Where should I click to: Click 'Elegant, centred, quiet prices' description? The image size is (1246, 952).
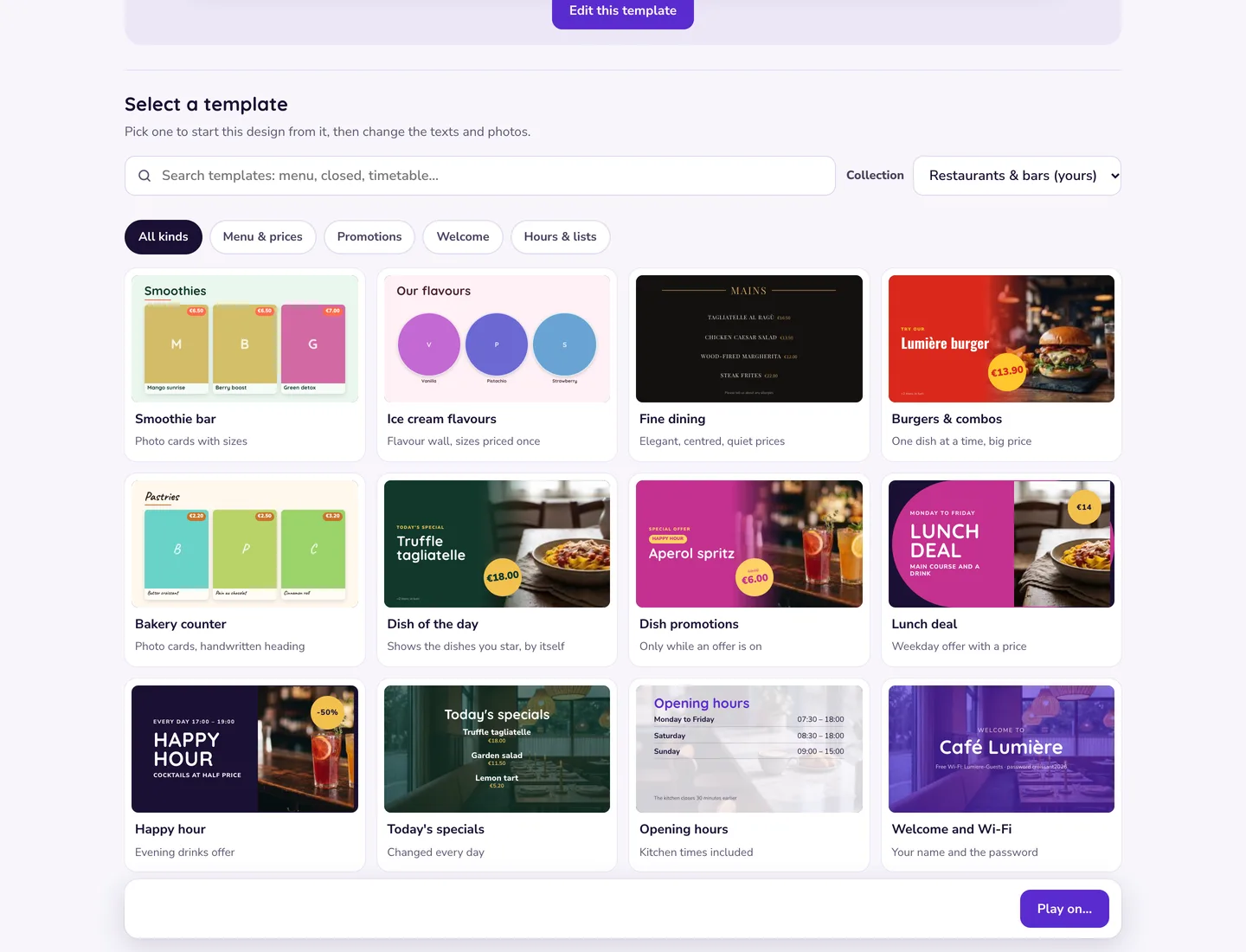tap(712, 441)
